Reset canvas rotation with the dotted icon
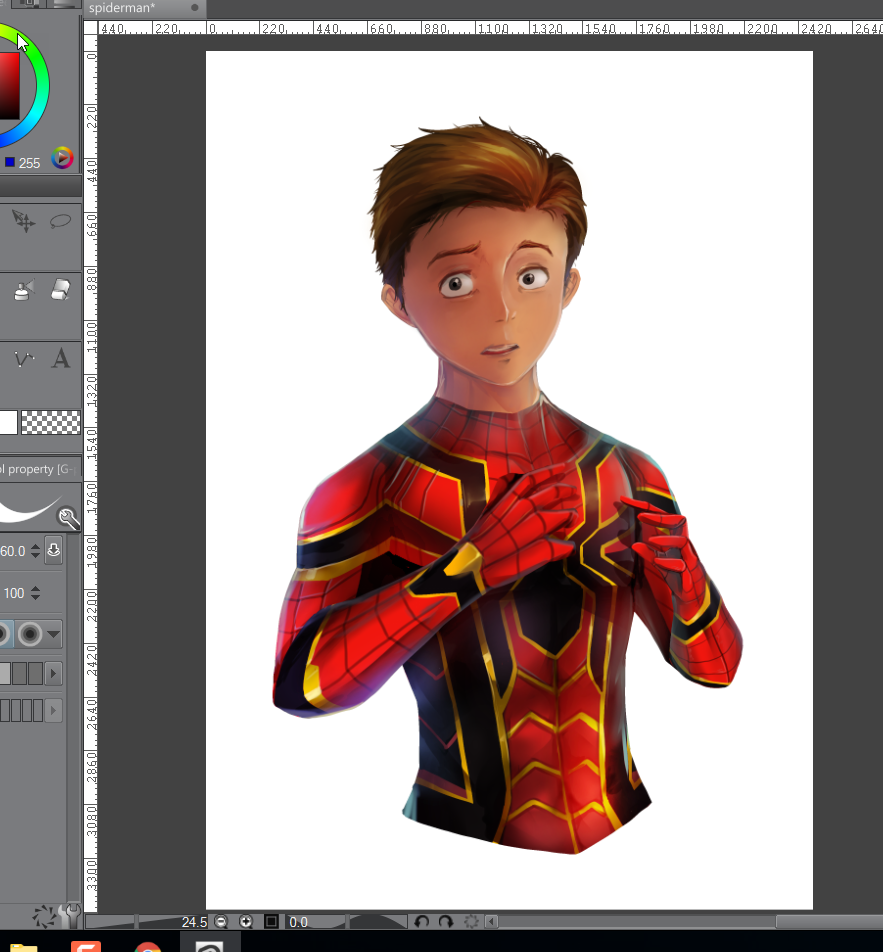 point(471,922)
